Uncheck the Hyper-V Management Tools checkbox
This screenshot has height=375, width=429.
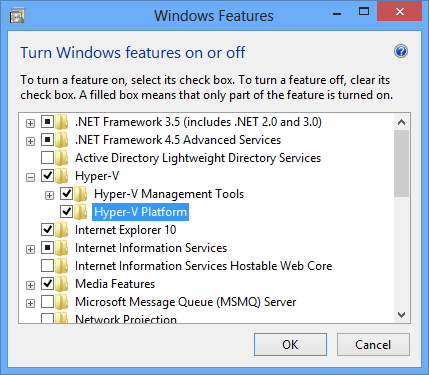(x=66, y=194)
